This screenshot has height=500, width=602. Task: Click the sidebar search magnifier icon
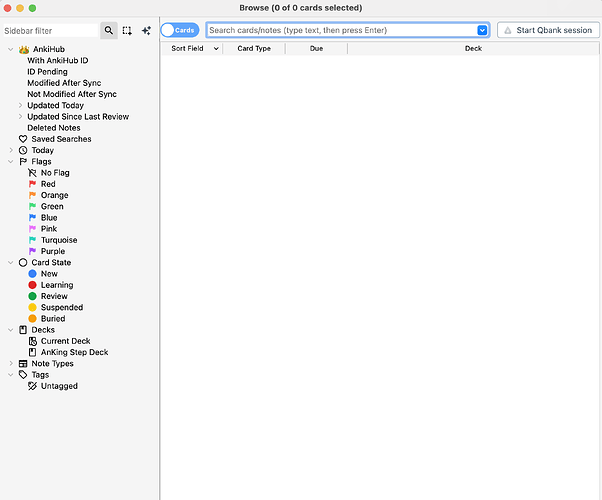(109, 30)
